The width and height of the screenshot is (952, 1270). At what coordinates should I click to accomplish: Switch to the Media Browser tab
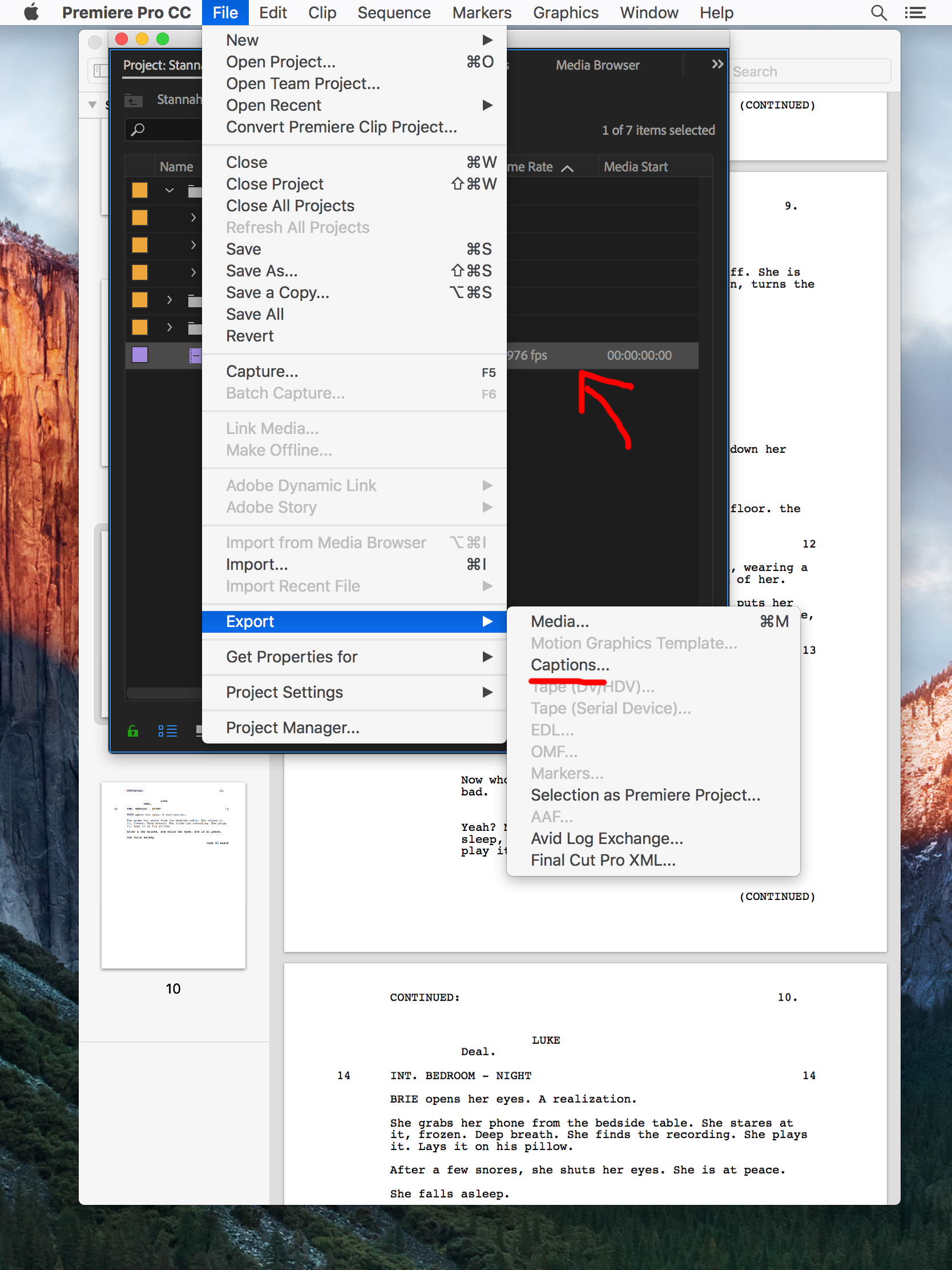[598, 66]
